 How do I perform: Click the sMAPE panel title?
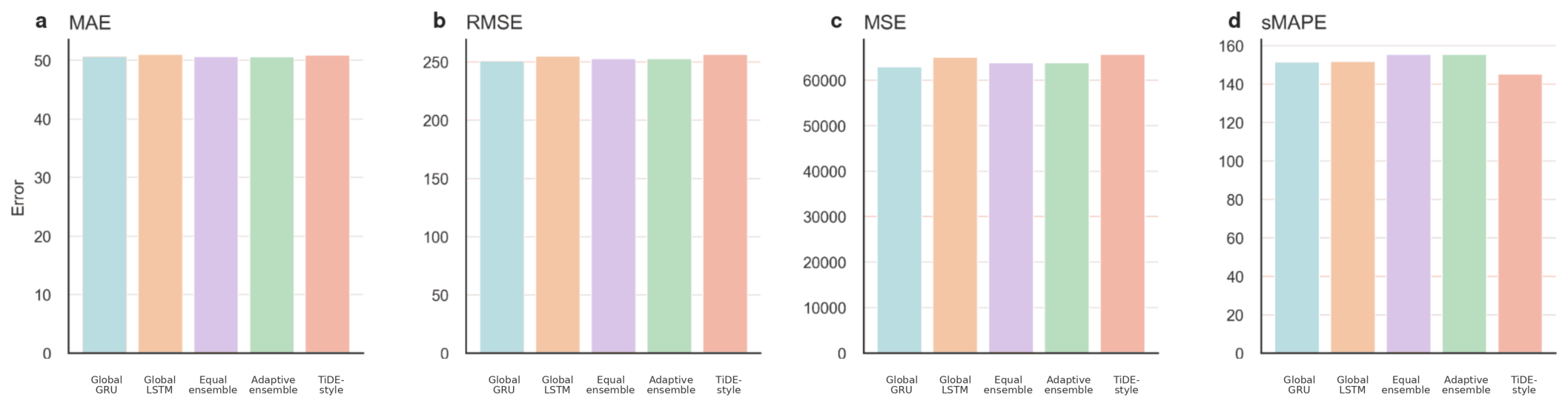1294,23
